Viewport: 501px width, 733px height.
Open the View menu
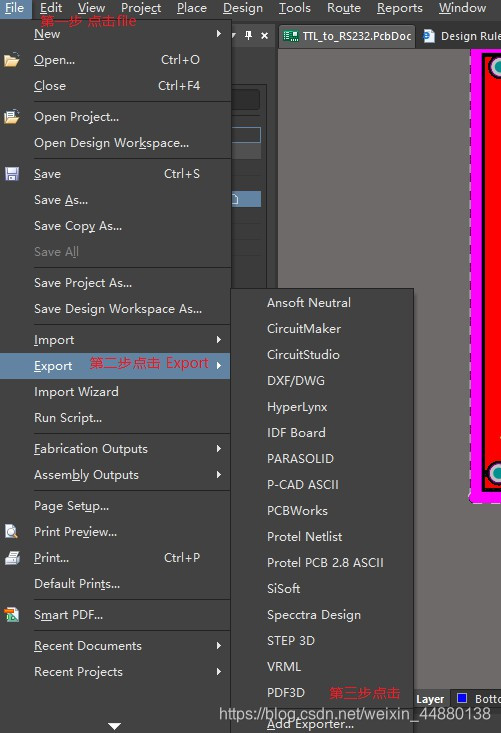(x=92, y=8)
